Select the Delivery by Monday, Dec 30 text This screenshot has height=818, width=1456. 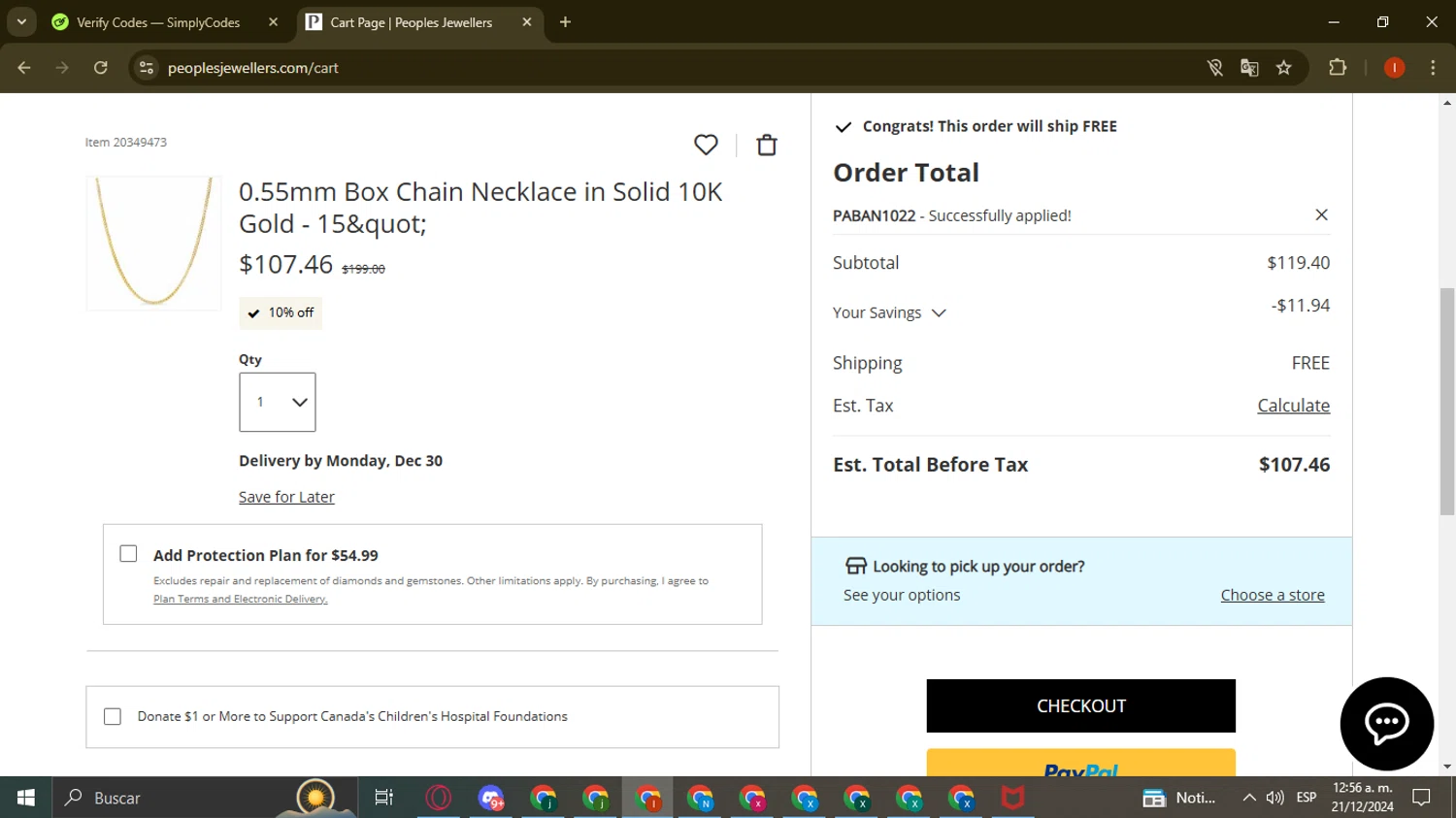coord(341,461)
